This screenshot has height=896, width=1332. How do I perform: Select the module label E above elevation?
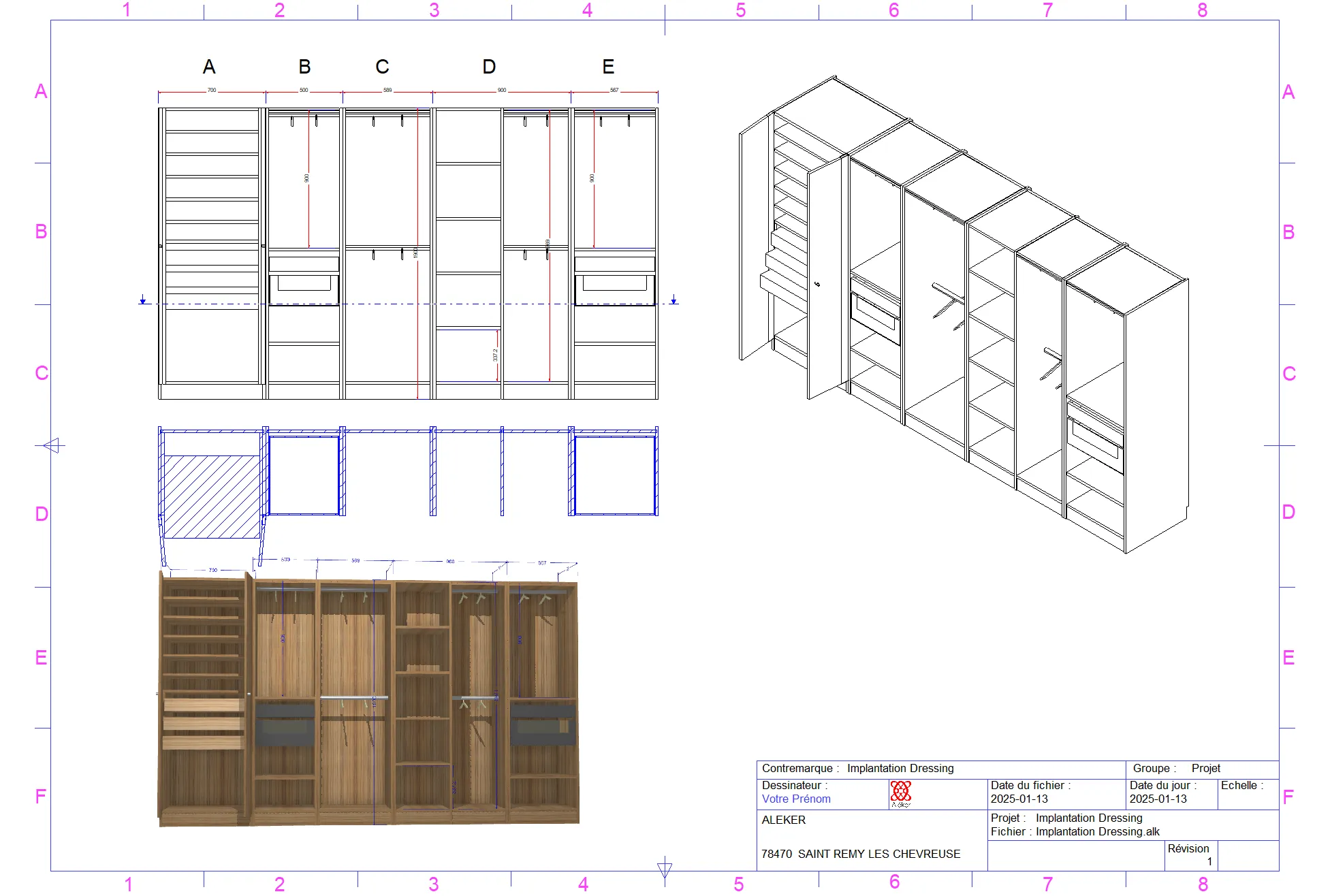point(608,67)
